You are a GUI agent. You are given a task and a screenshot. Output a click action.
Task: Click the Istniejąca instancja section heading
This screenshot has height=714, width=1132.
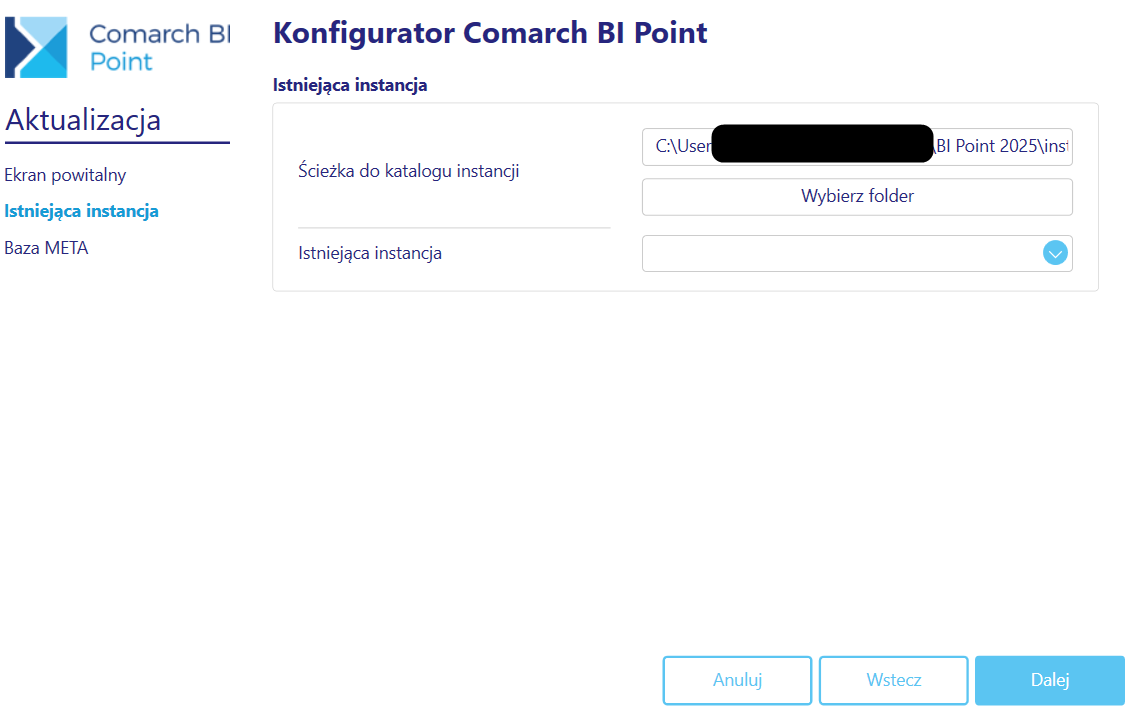(350, 85)
